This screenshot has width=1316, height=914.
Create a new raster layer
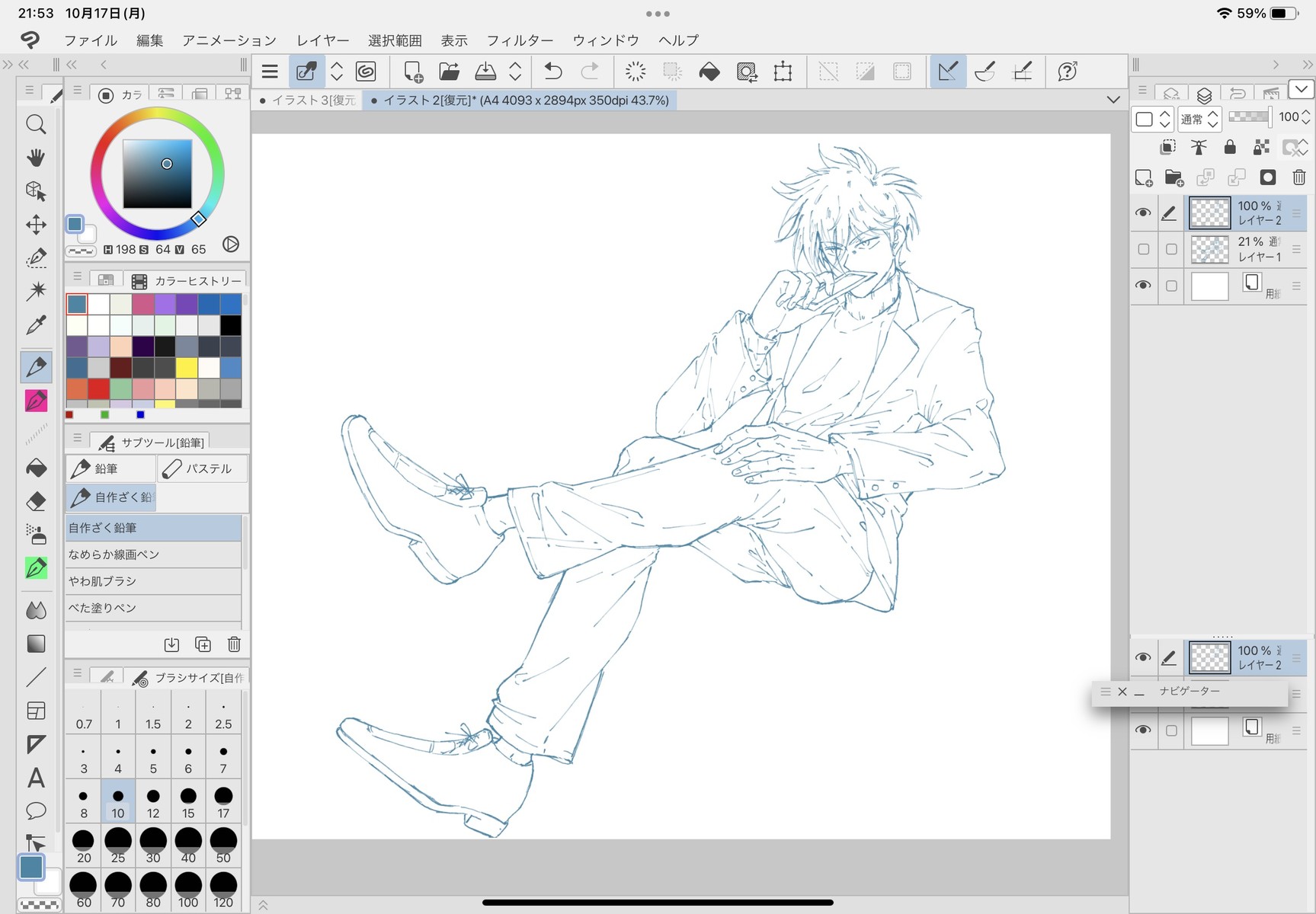[1144, 177]
